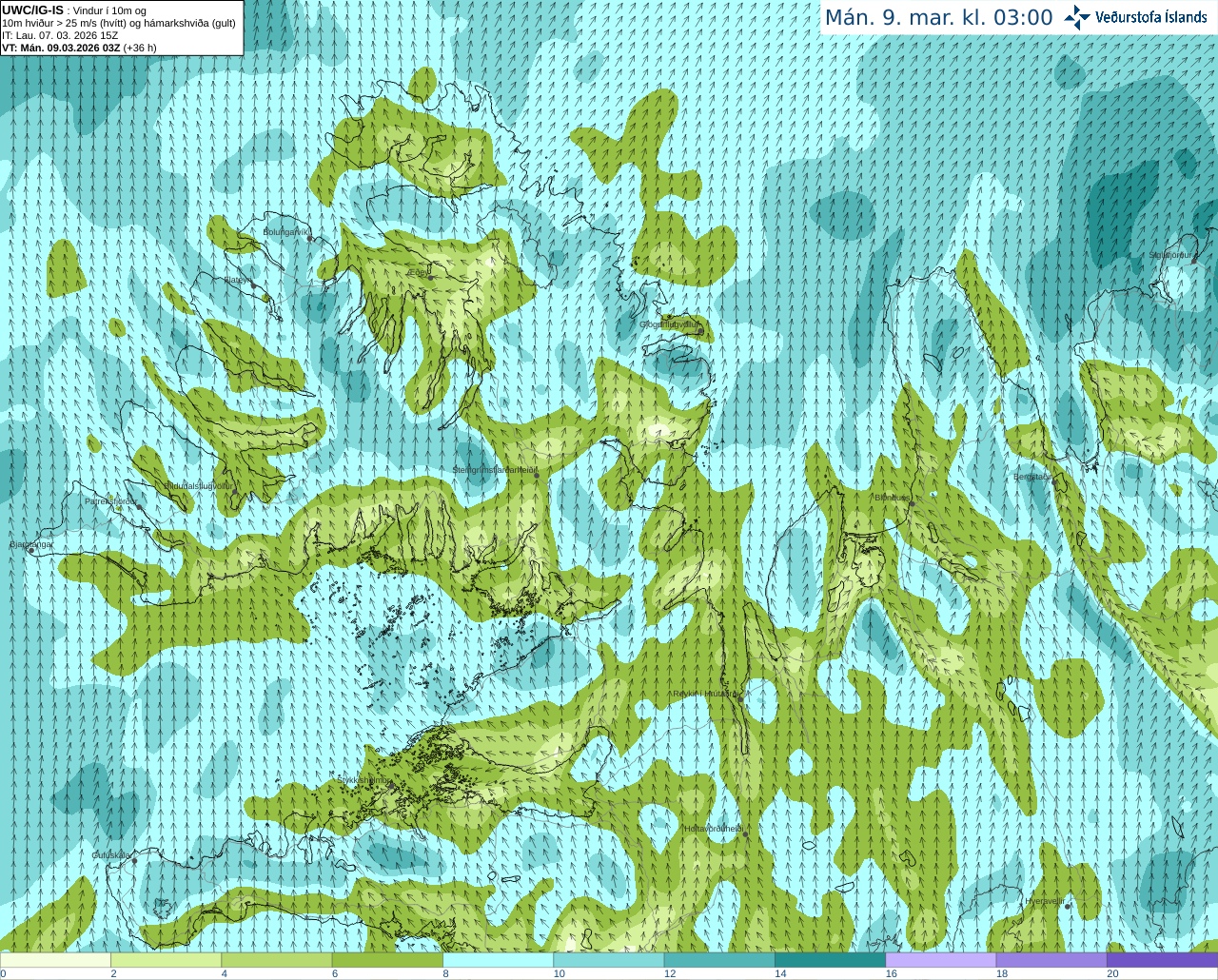Screen dimensions: 1218x980
Task: Click the 'UWC/IG-IS' model title text
Action: 33,10
